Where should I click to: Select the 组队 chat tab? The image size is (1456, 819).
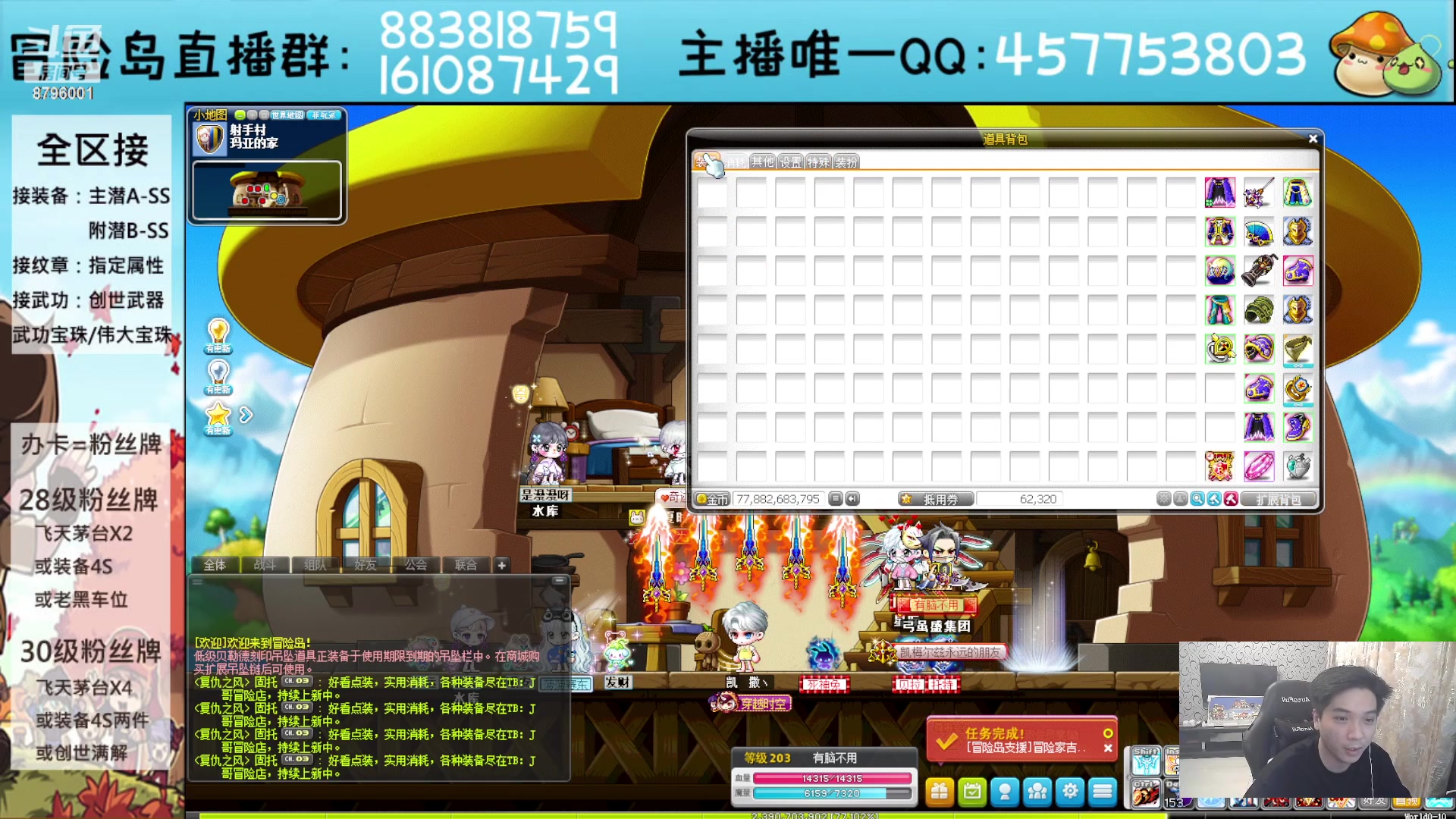(x=315, y=565)
